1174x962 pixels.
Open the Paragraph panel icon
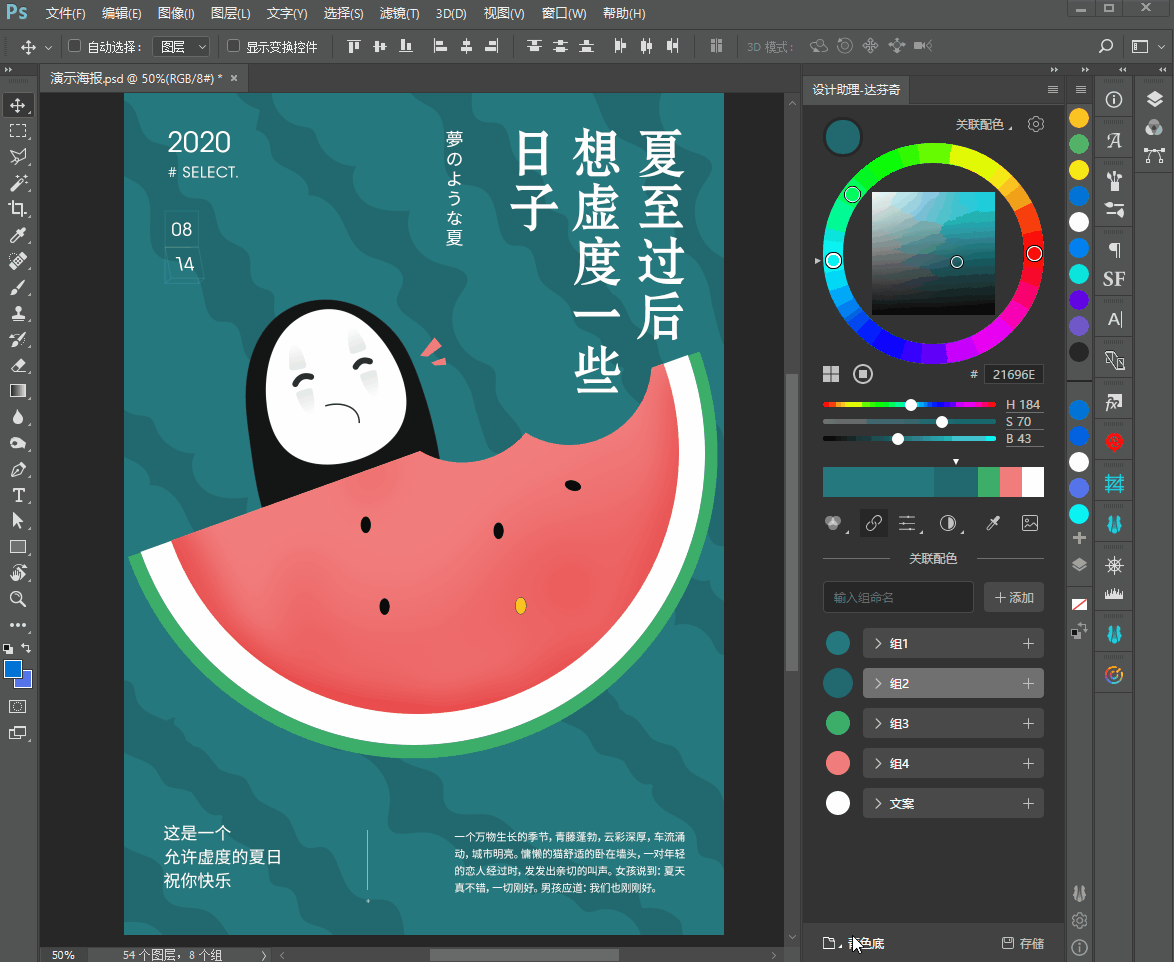pyautogui.click(x=1114, y=249)
